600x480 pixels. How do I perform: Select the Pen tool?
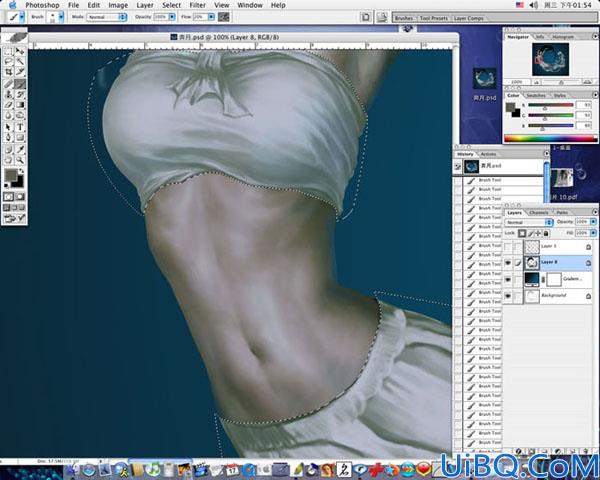click(8, 137)
